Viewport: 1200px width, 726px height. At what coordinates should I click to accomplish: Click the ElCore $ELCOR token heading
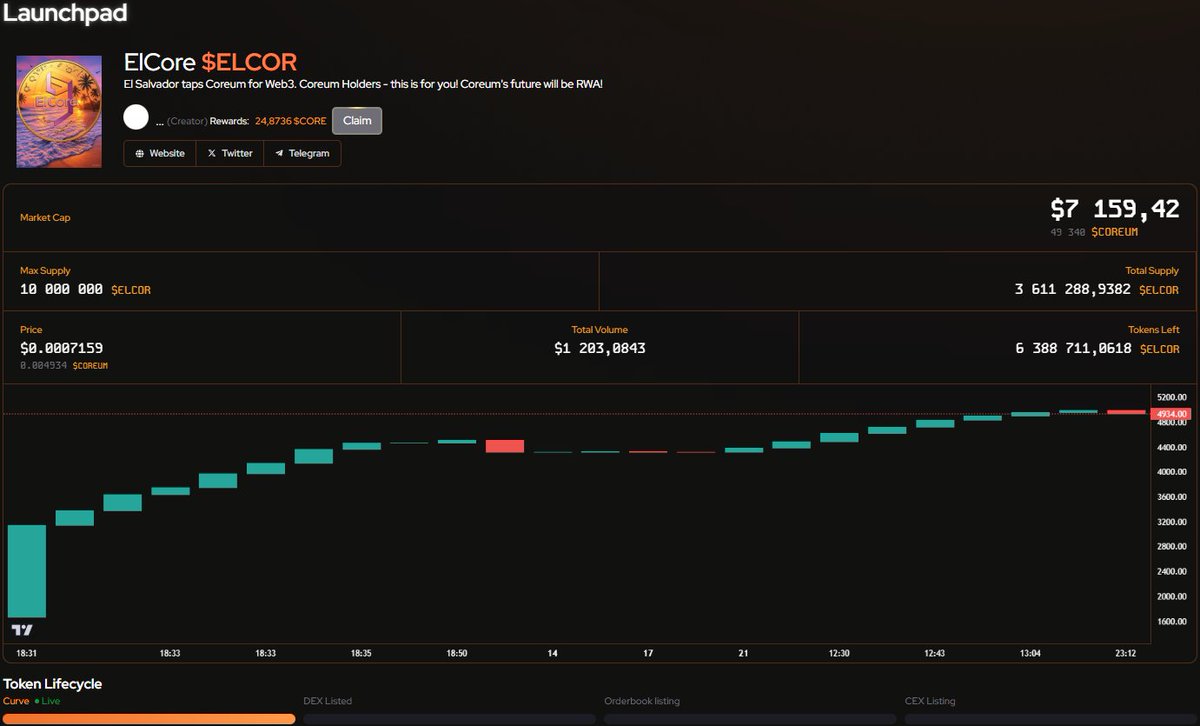[x=210, y=62]
